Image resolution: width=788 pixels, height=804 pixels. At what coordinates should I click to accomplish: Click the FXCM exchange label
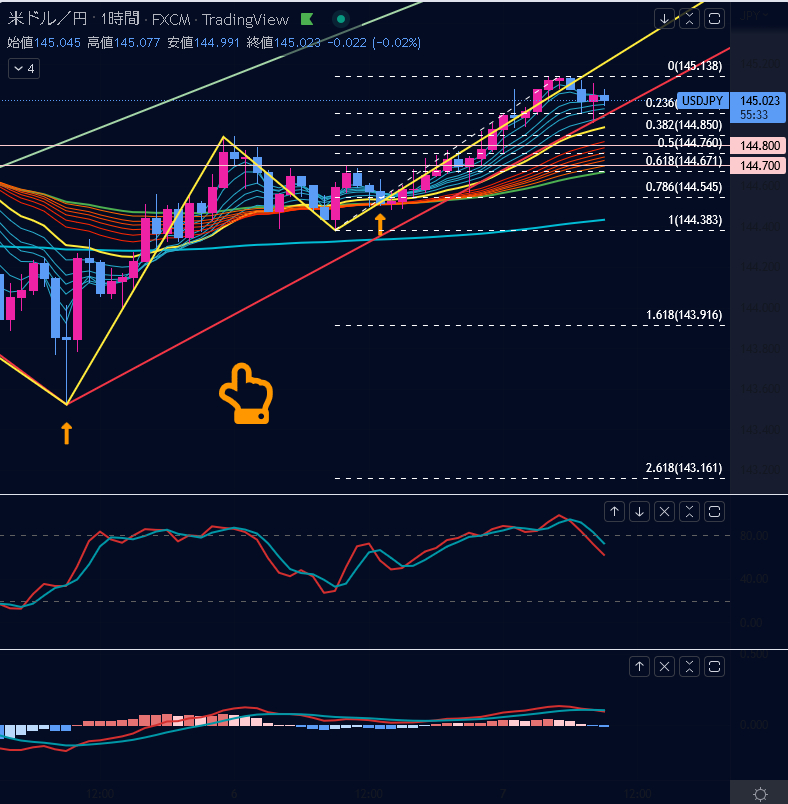click(171, 19)
